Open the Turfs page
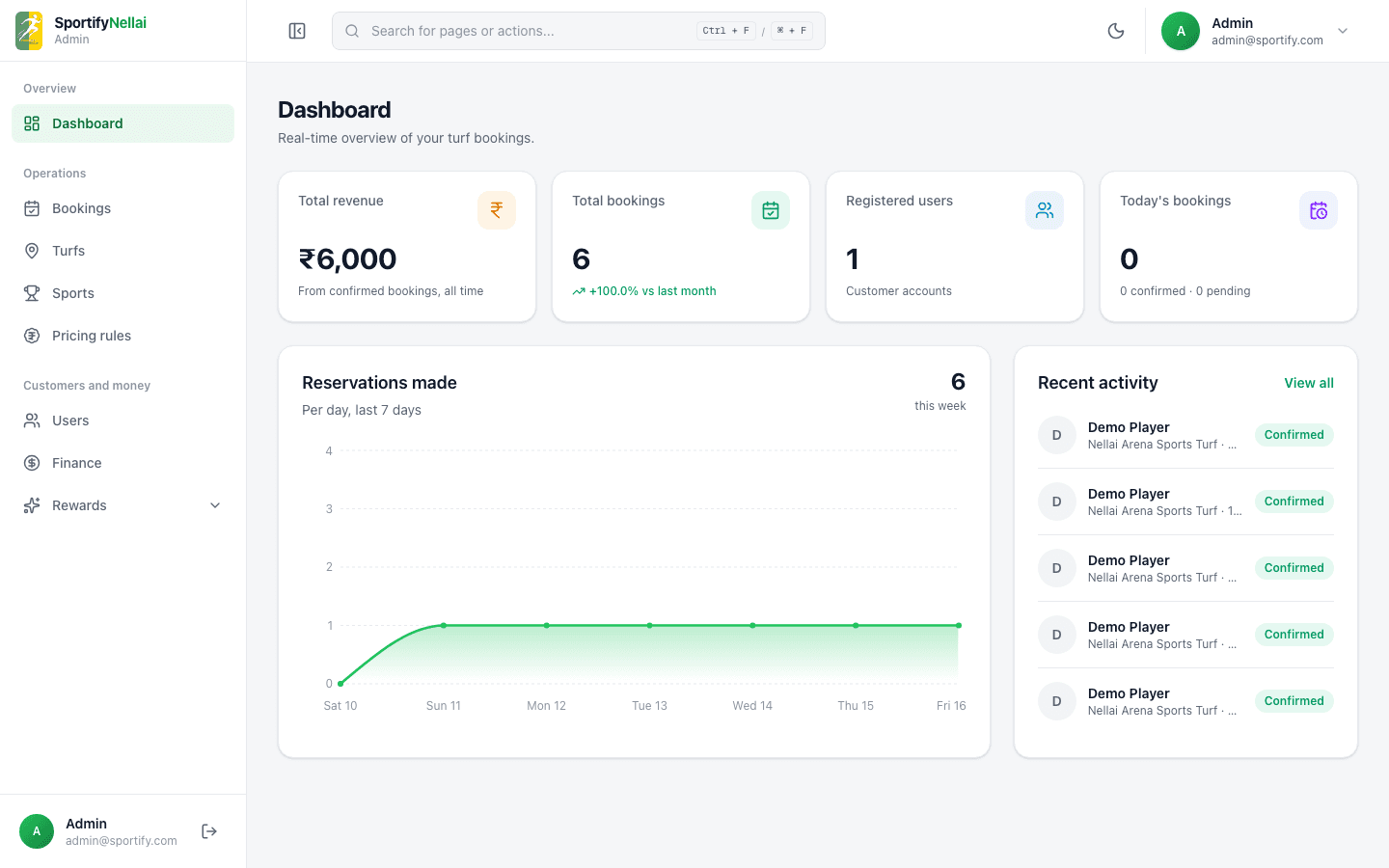The height and width of the screenshot is (868, 1389). pos(123,251)
